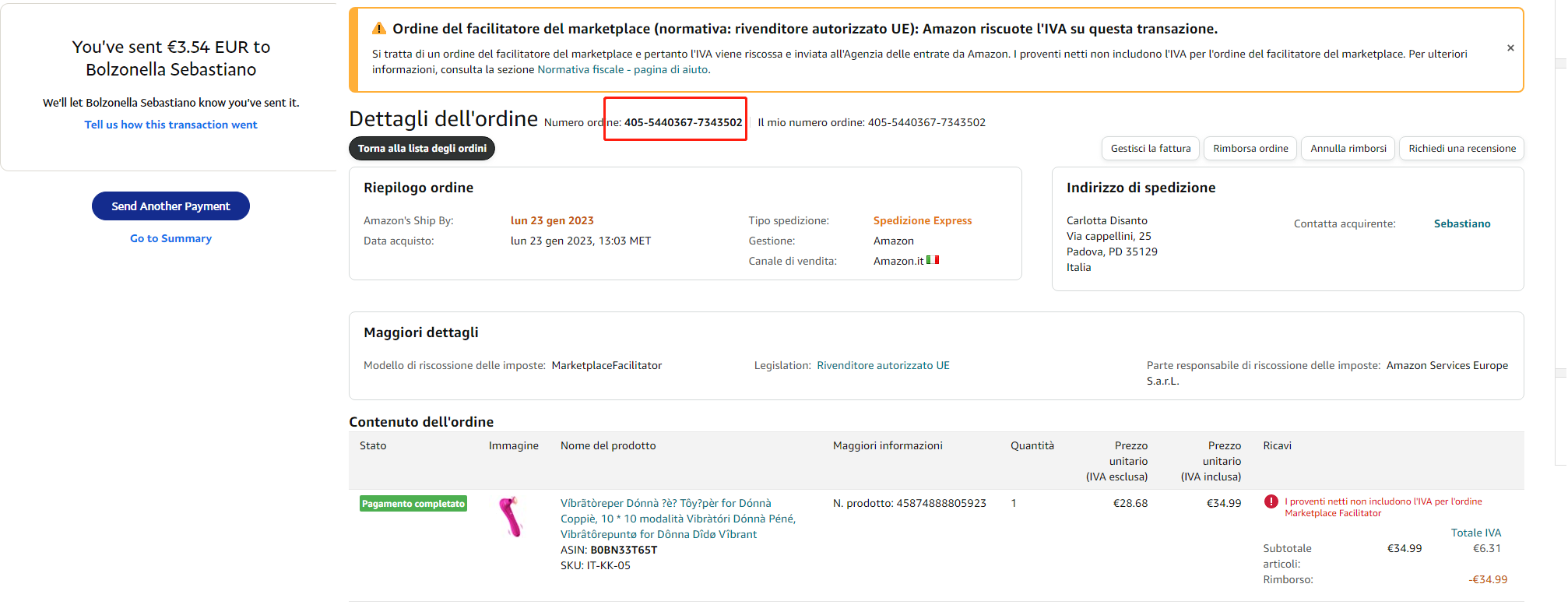Open the pink product thumbnail image

511,517
